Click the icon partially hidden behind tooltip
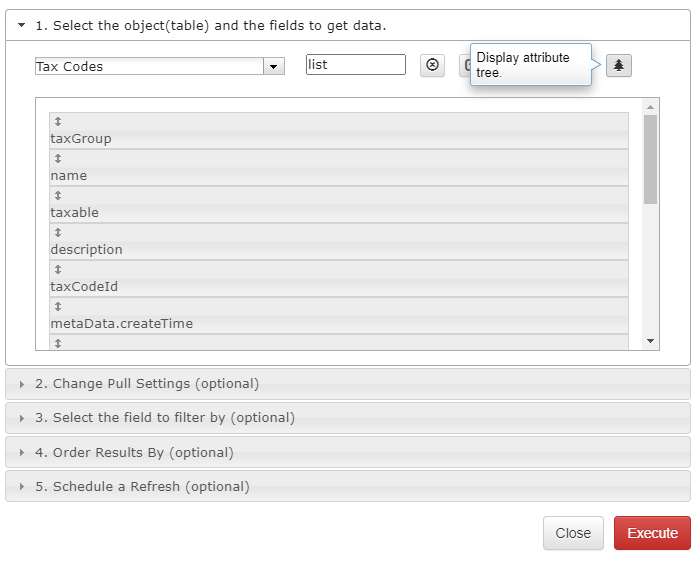 pos(465,66)
